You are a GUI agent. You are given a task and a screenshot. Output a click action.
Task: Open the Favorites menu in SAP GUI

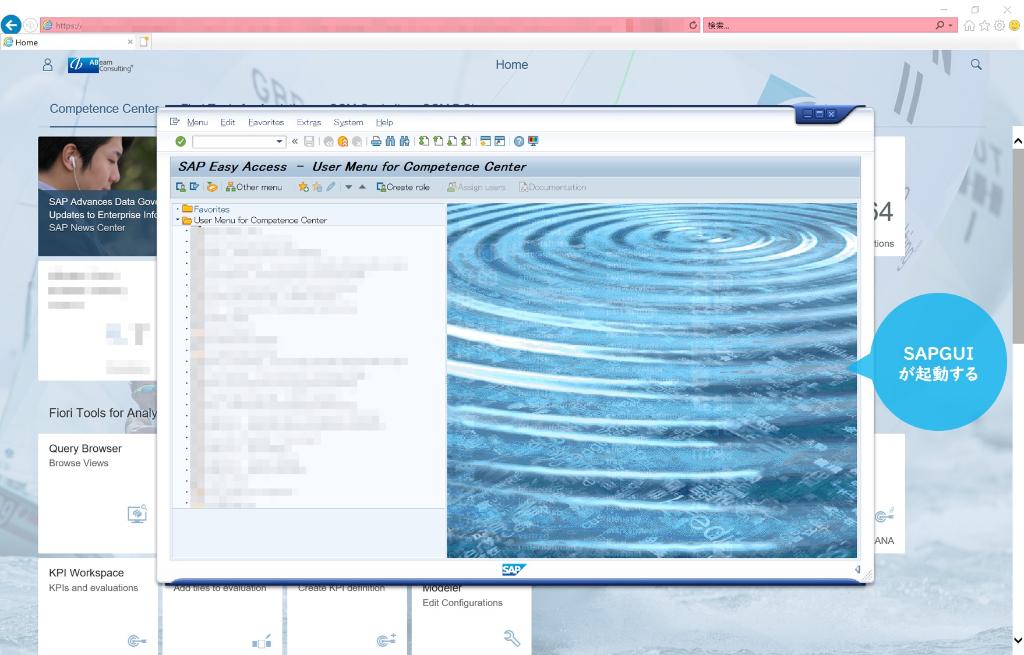click(x=266, y=122)
